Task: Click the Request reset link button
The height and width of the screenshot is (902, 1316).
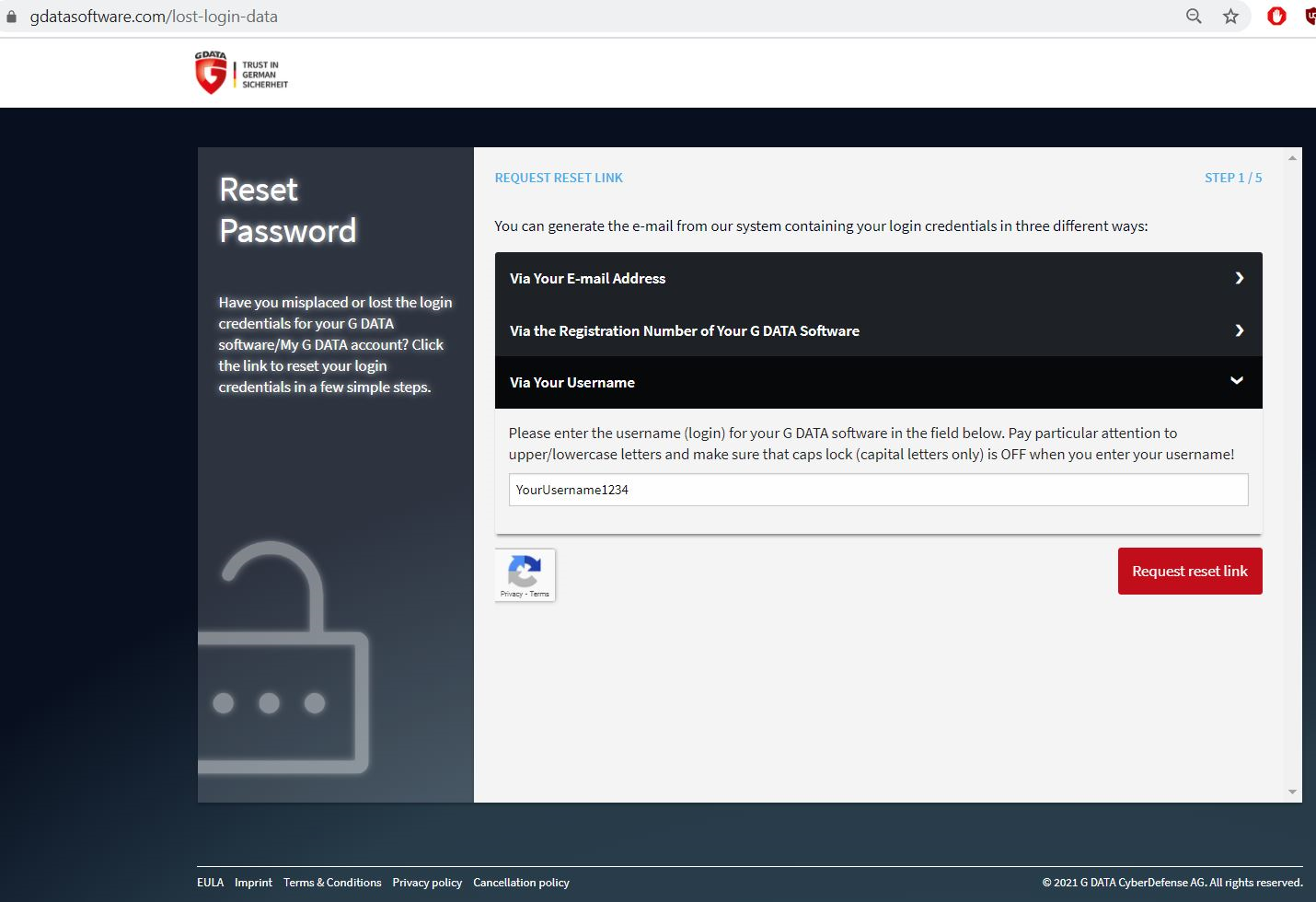Action: (x=1190, y=572)
